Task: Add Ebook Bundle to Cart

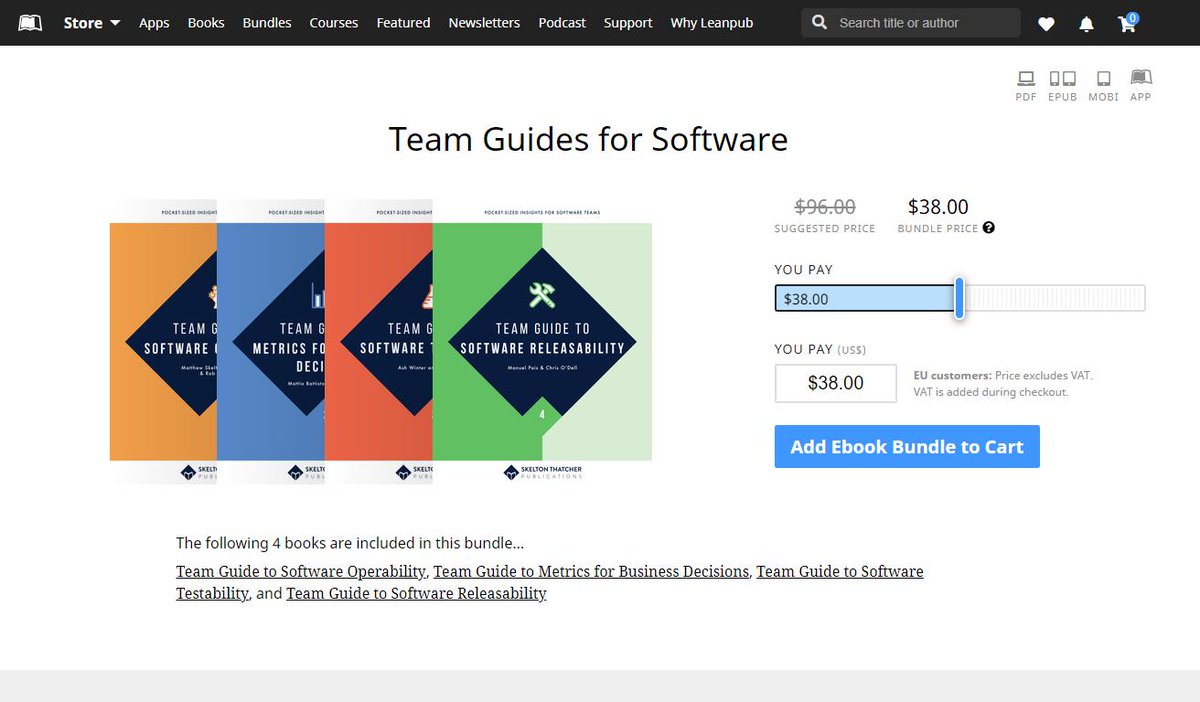Action: pos(907,447)
